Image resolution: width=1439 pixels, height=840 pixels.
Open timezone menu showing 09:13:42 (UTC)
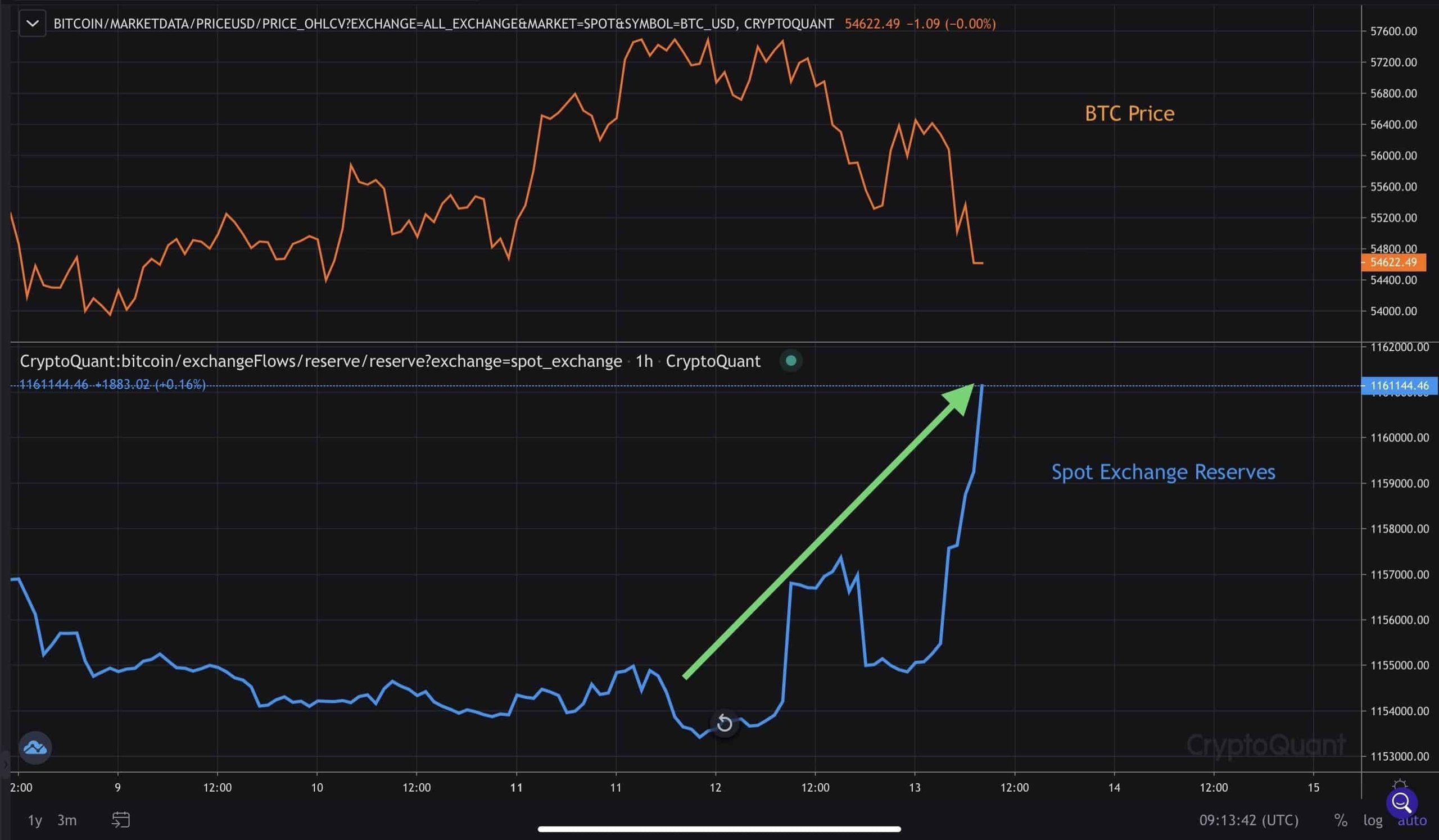pyautogui.click(x=1248, y=820)
